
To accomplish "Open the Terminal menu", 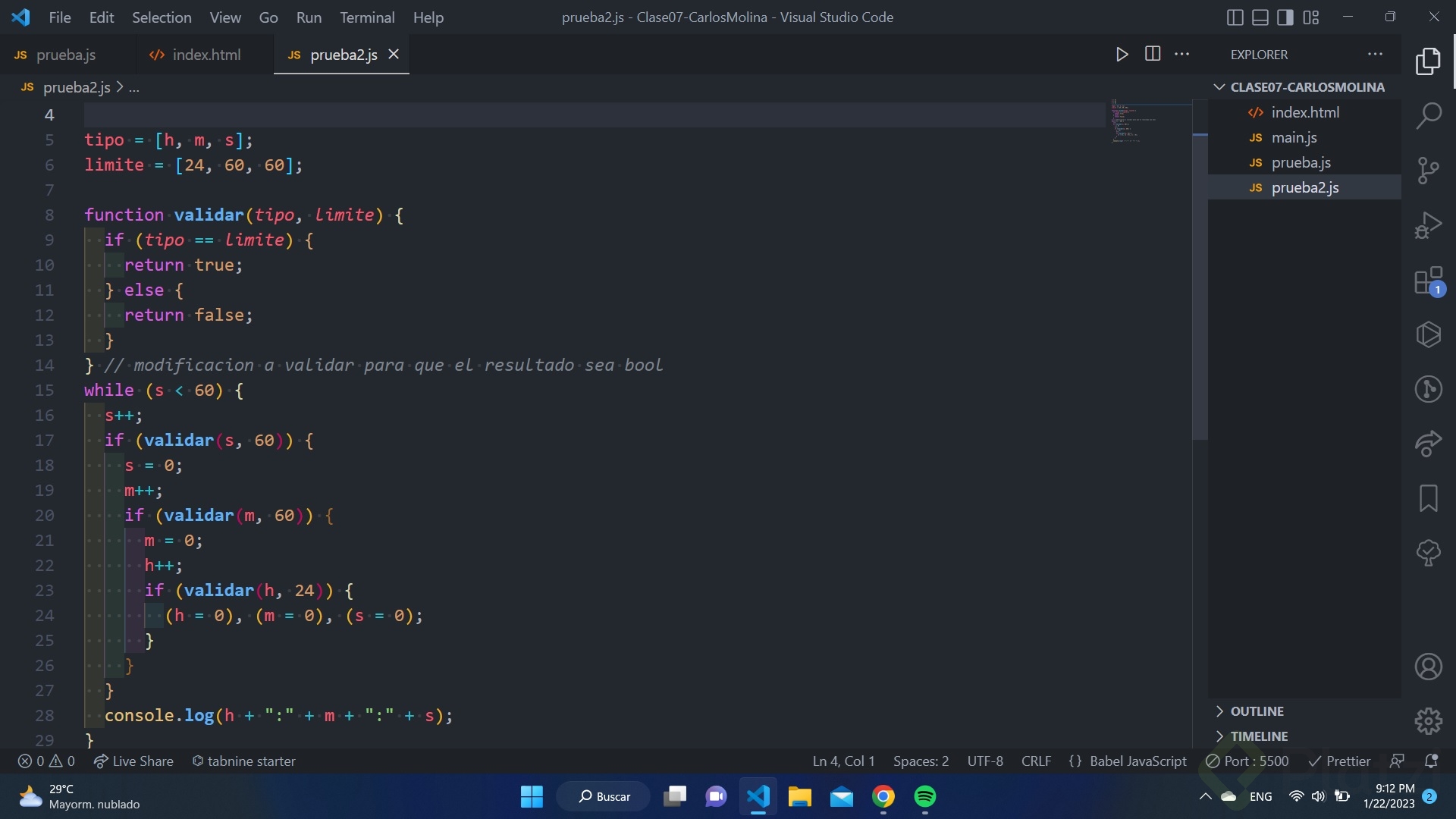I will tap(367, 17).
